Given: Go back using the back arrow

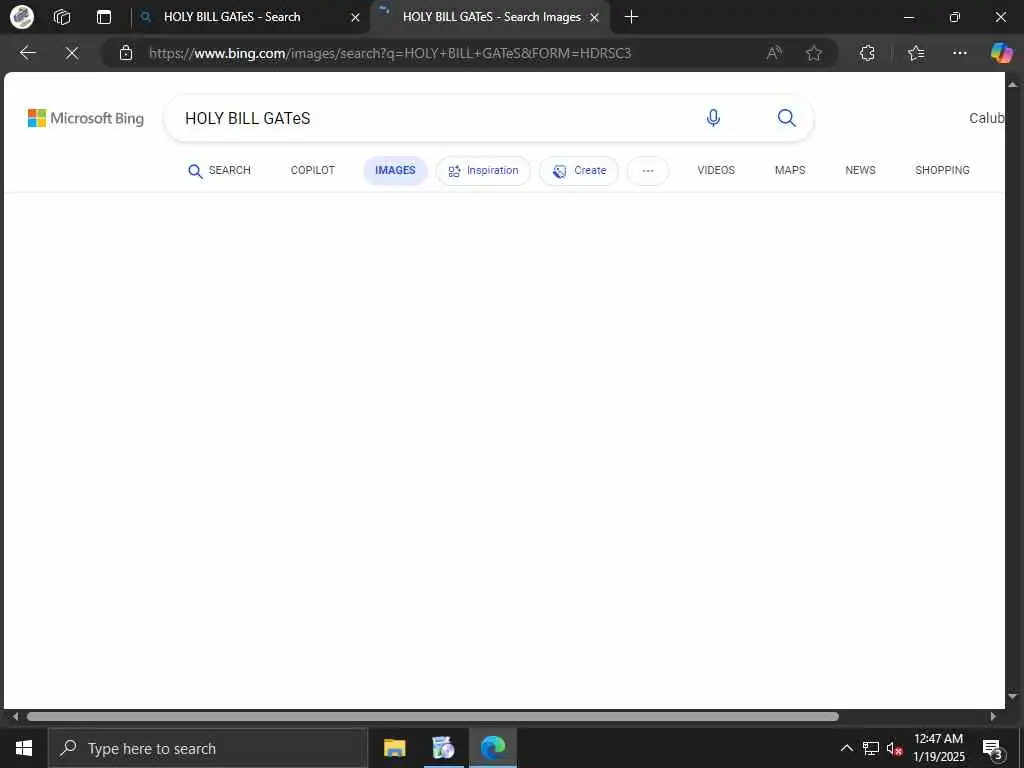Looking at the screenshot, I should click(27, 53).
